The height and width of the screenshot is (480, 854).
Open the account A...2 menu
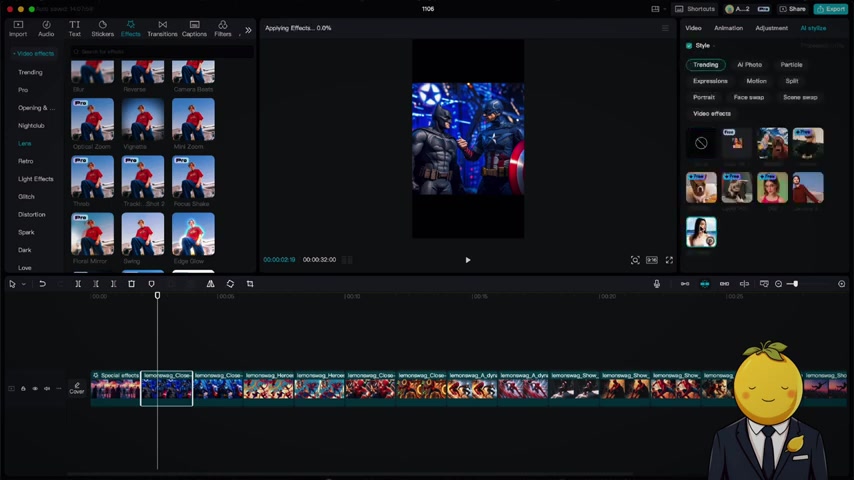(737, 9)
